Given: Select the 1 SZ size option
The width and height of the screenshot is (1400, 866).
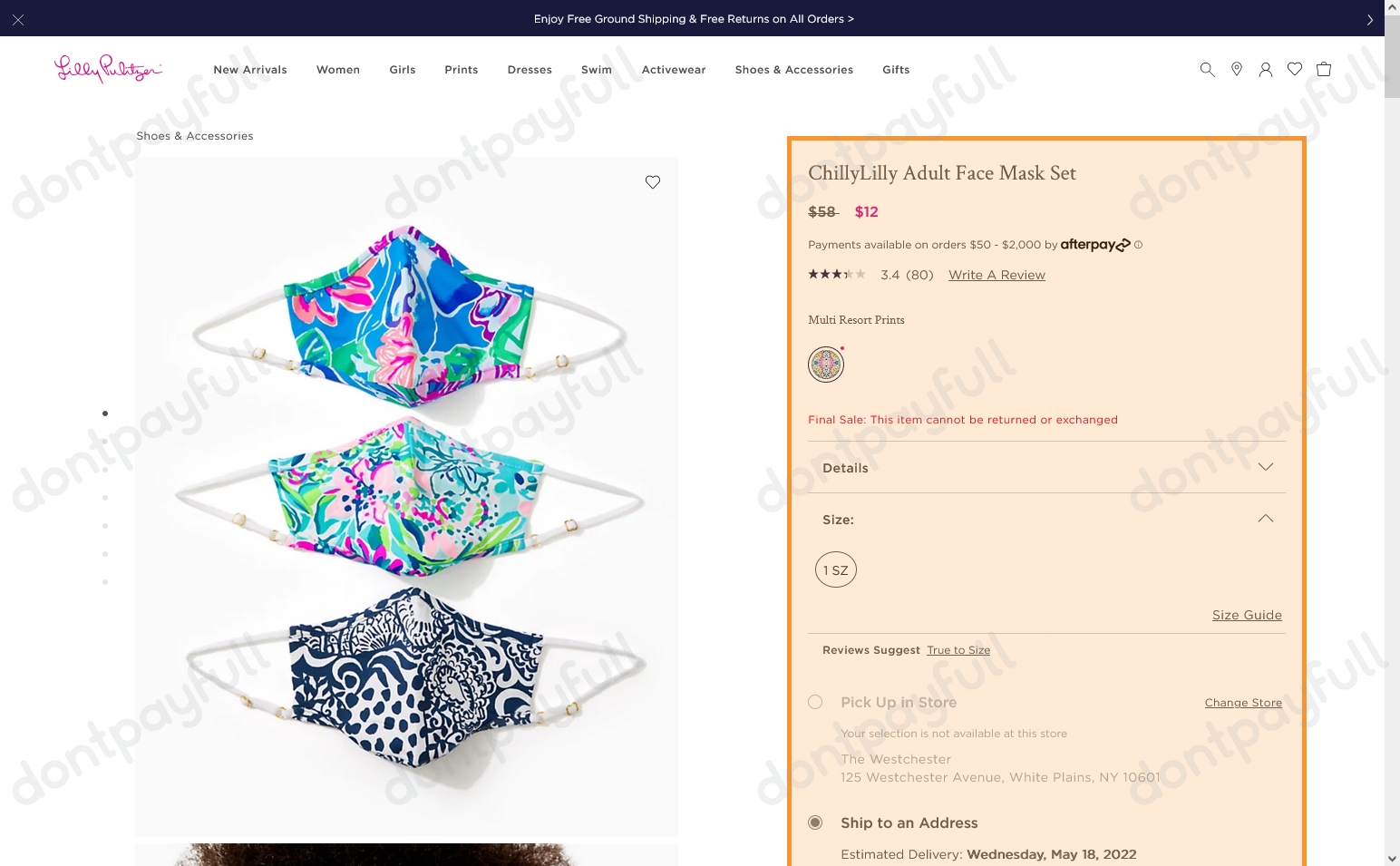Looking at the screenshot, I should (835, 569).
